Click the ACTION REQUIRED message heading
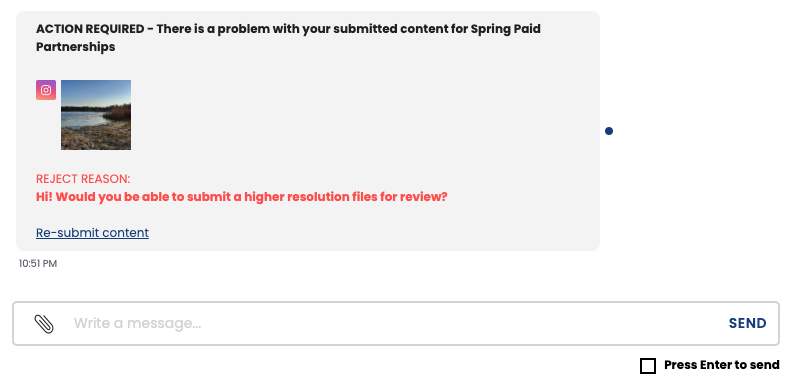The image size is (789, 382). click(288, 38)
